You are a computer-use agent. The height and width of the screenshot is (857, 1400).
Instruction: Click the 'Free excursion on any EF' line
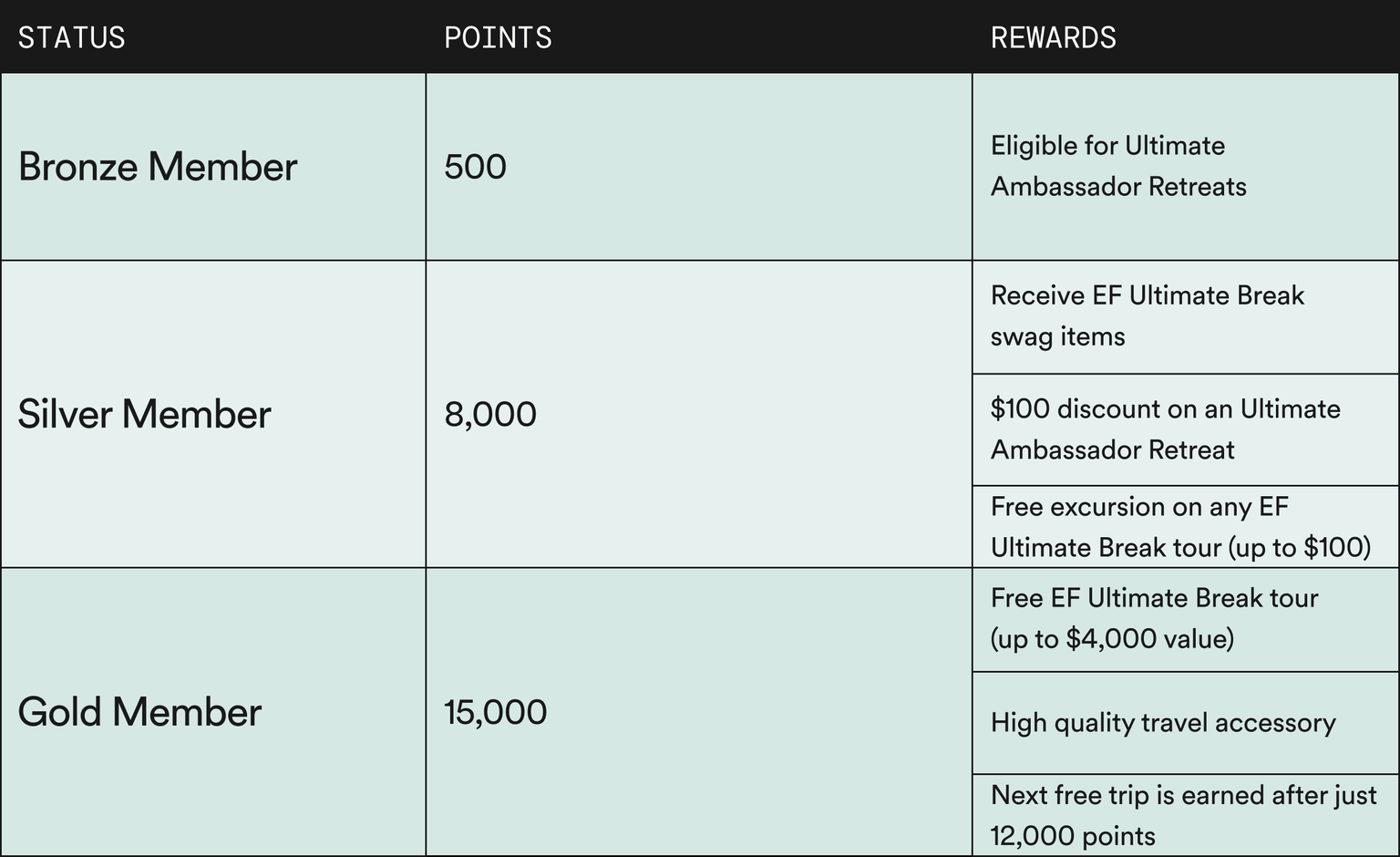[x=1139, y=506]
